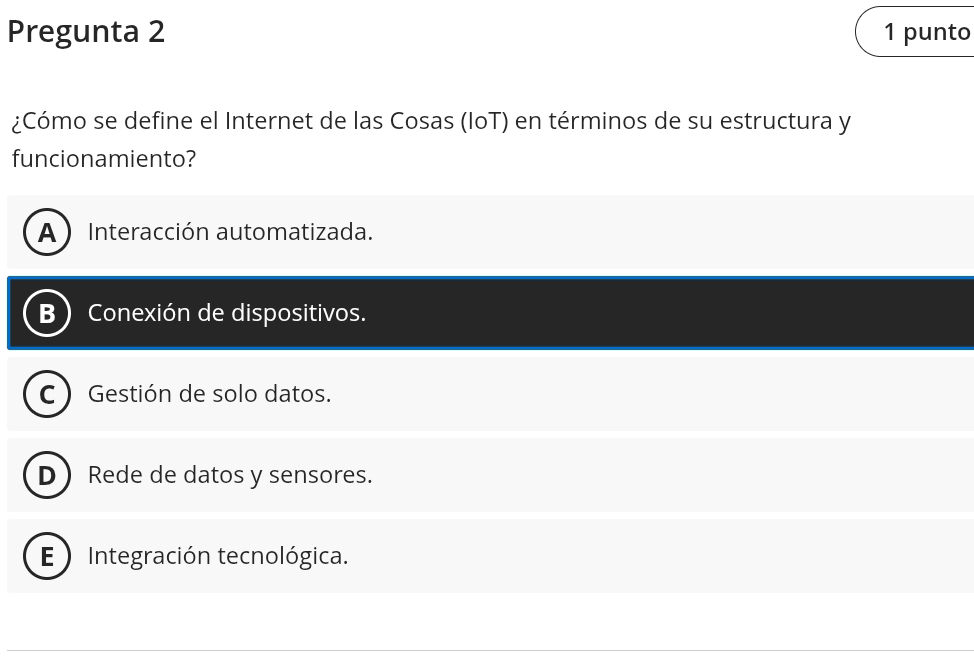Viewport: 974px width, 671px height.
Task: Click the circled letter E icon
Action: [x=47, y=556]
